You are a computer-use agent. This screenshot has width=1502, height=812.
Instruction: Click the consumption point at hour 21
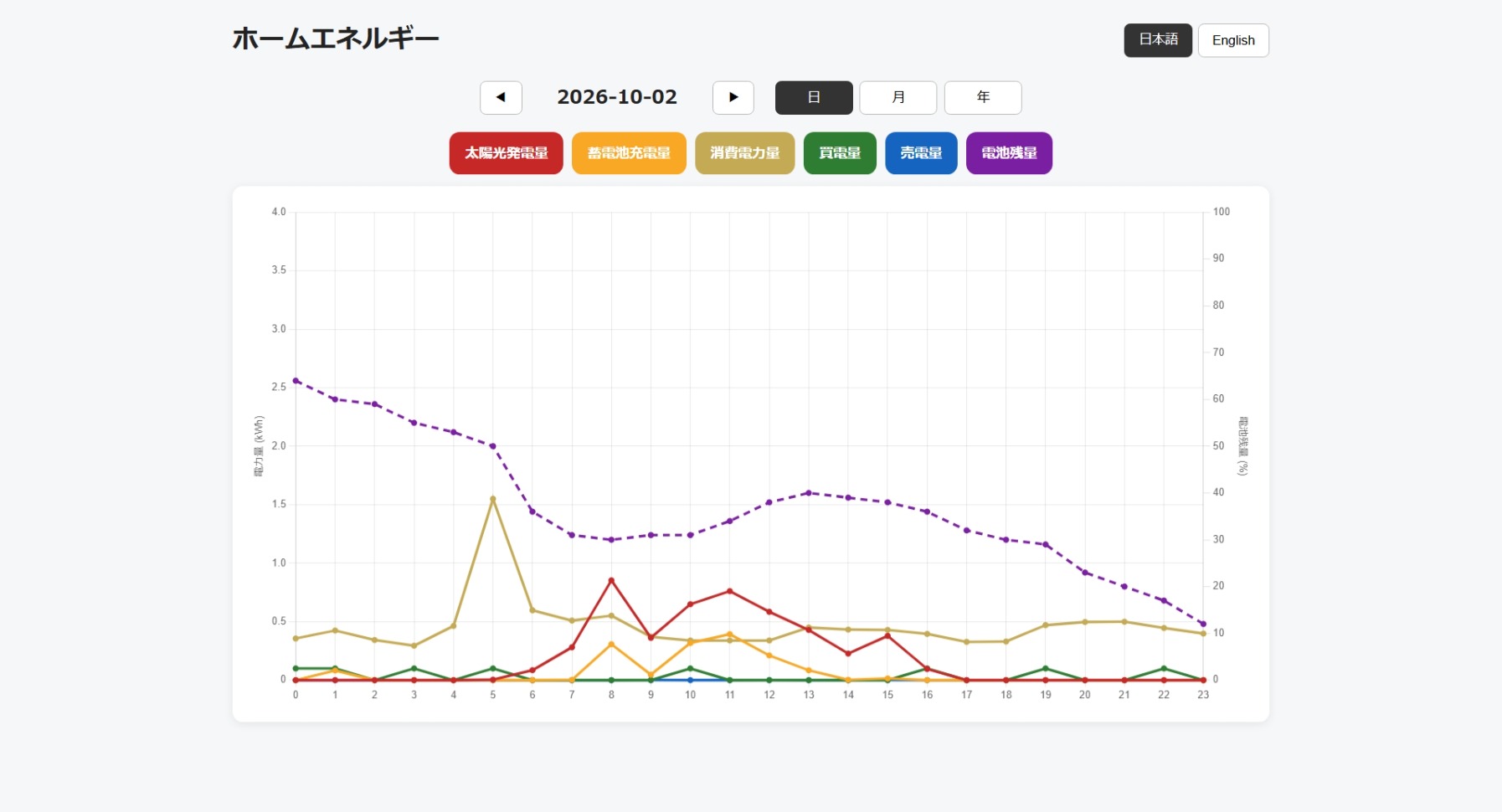tap(1124, 622)
